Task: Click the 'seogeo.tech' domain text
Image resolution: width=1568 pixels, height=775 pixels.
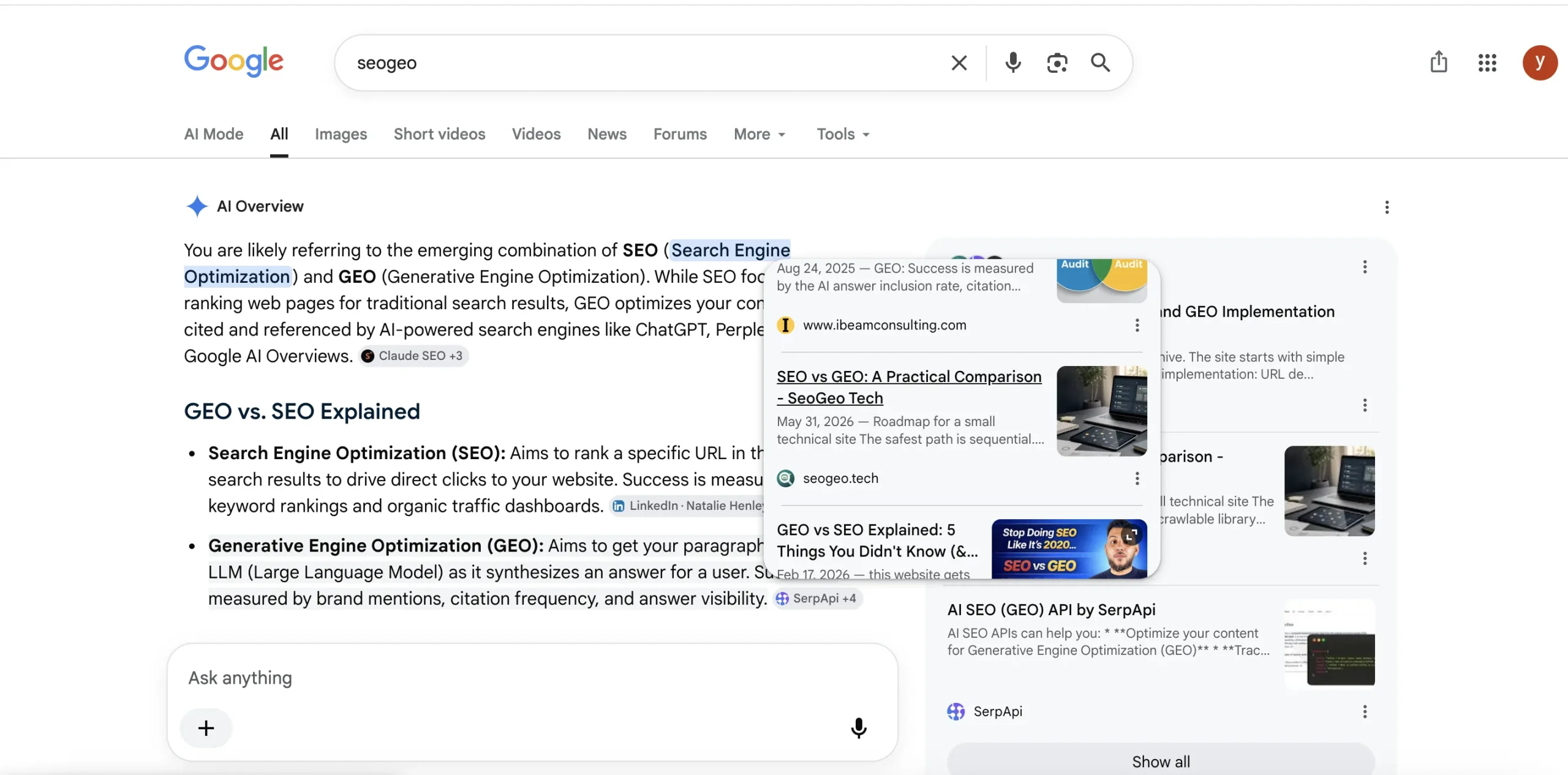Action: coord(840,478)
